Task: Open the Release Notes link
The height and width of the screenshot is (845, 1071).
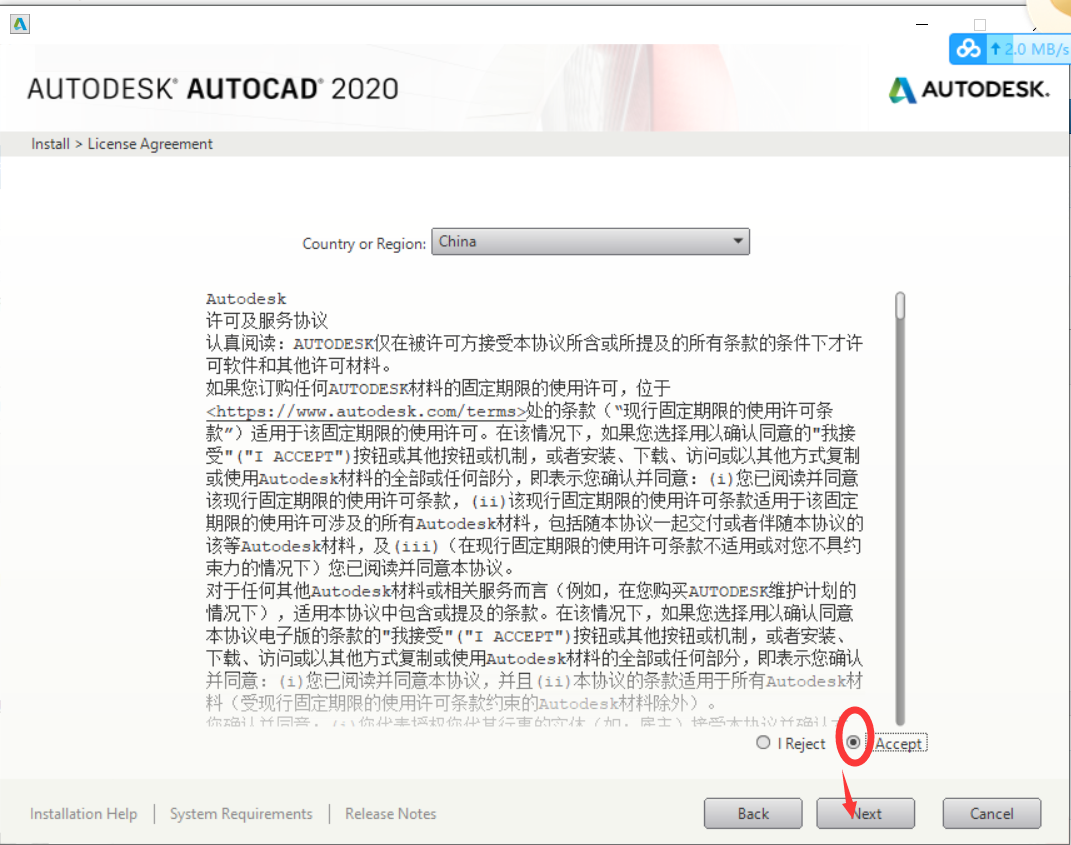Action: click(391, 814)
